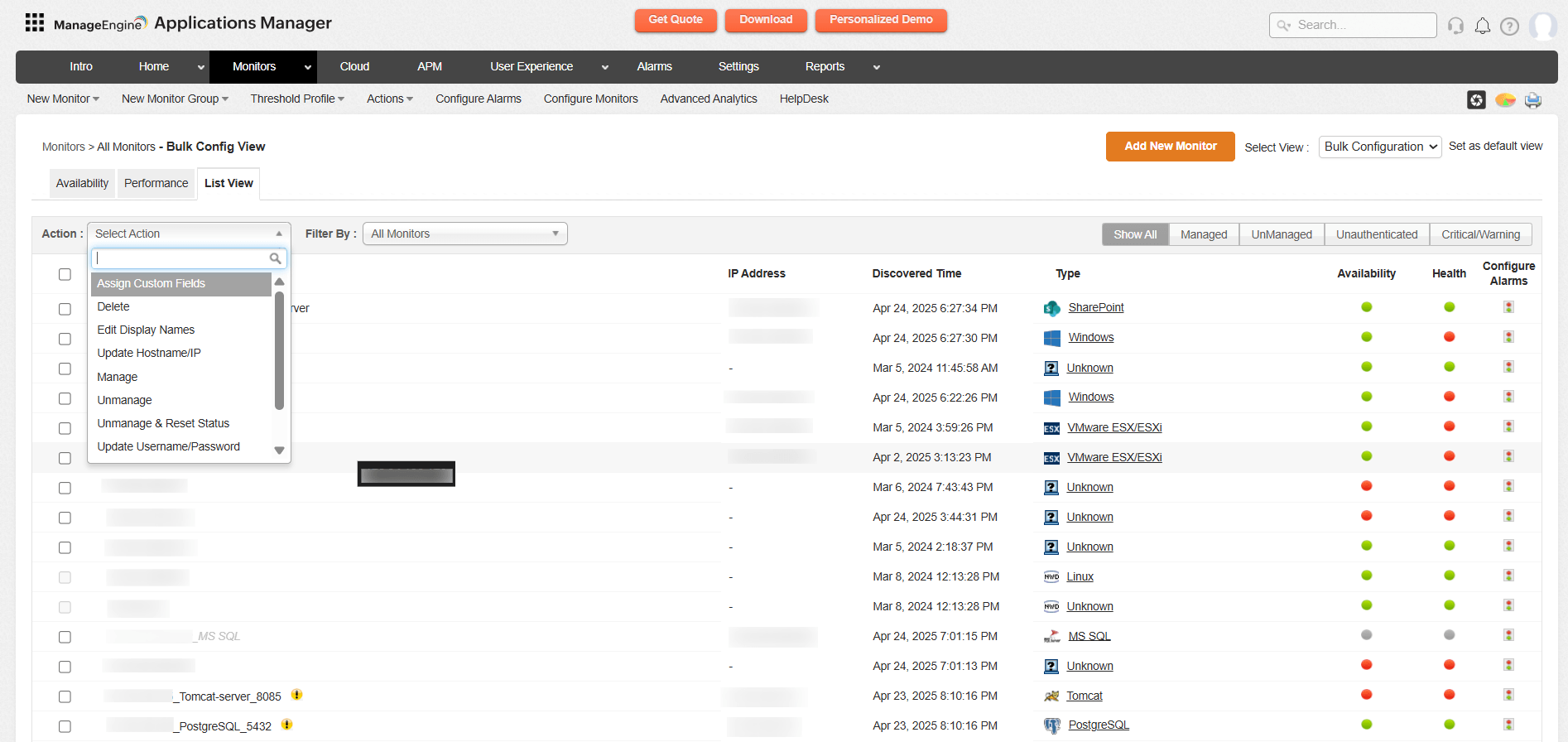Check the box for Mar 5 11:45:58 AM row
1568x742 pixels.
pyautogui.click(x=65, y=369)
